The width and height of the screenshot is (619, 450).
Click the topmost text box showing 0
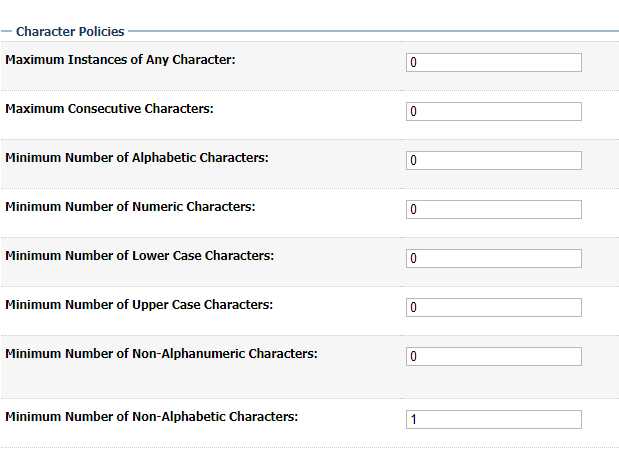pyautogui.click(x=493, y=63)
